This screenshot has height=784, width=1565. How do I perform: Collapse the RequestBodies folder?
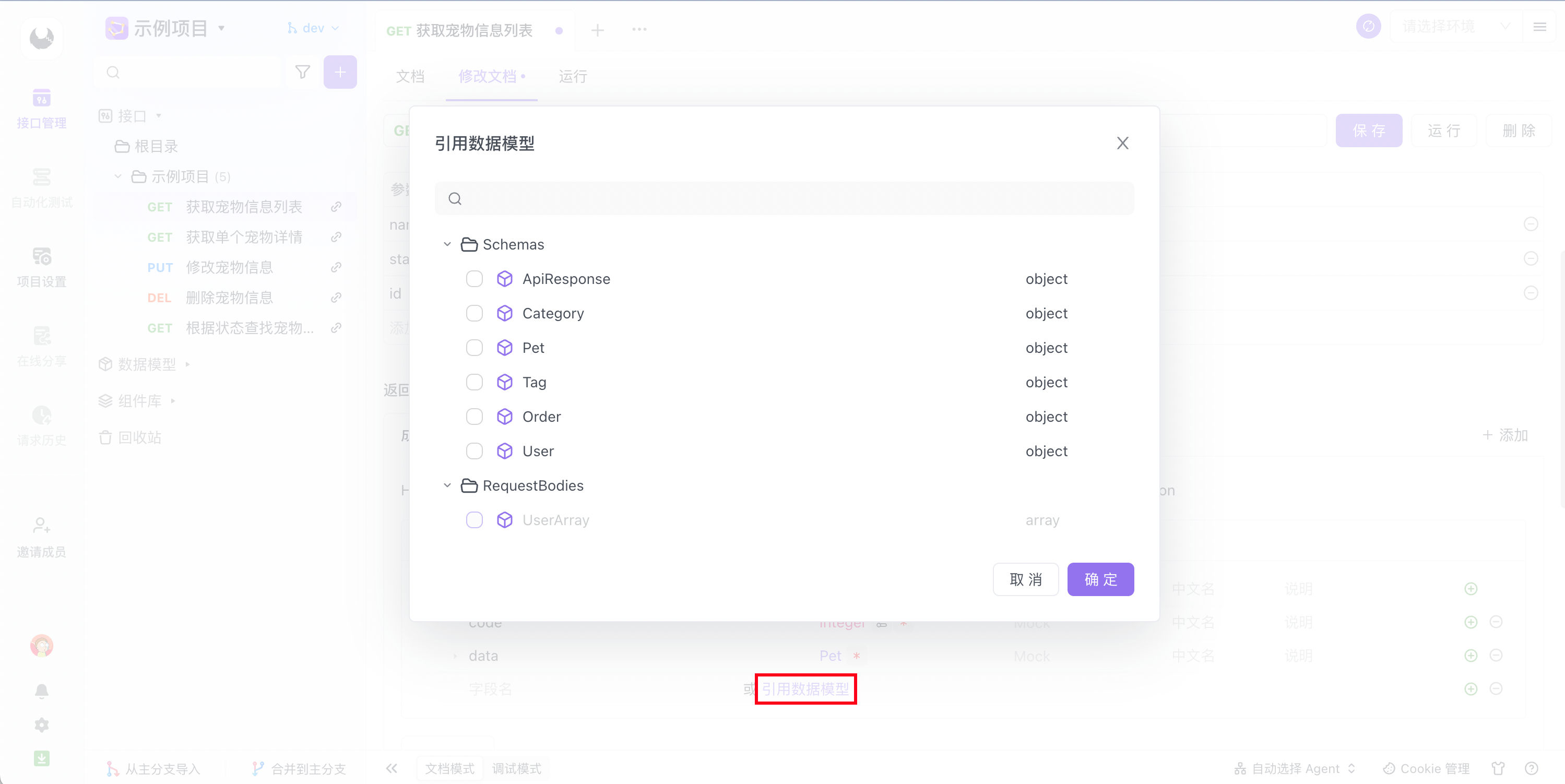point(447,485)
